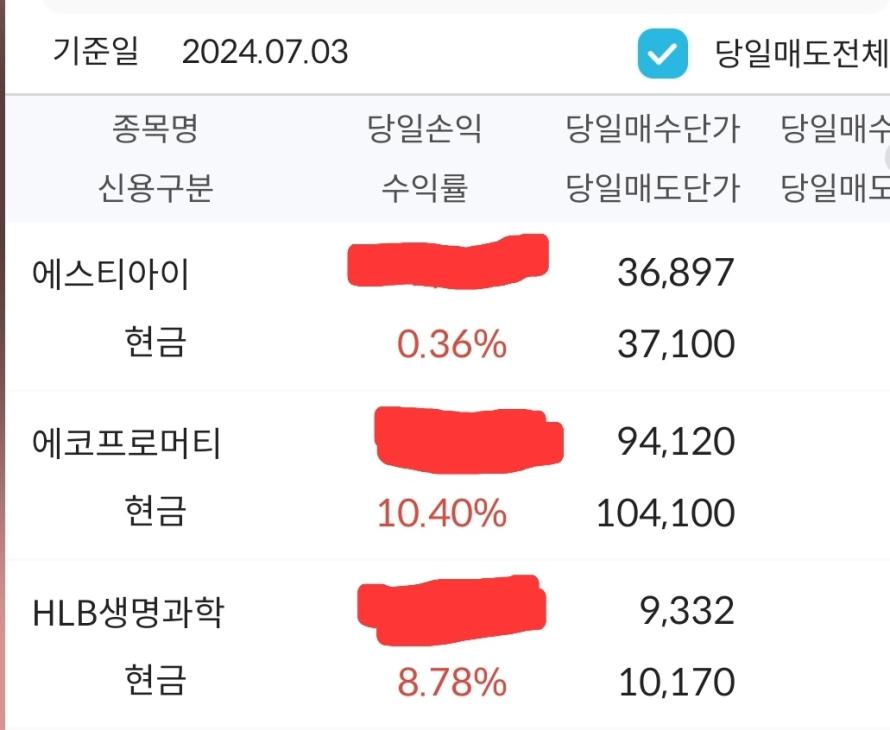This screenshot has width=890, height=730.
Task: Tap the 36,897 buy price value
Action: tap(675, 272)
